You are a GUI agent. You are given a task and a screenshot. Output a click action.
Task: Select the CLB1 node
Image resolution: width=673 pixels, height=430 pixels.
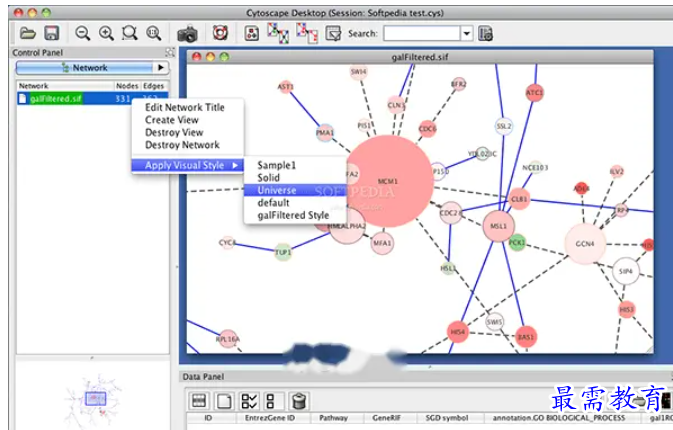coord(519,199)
